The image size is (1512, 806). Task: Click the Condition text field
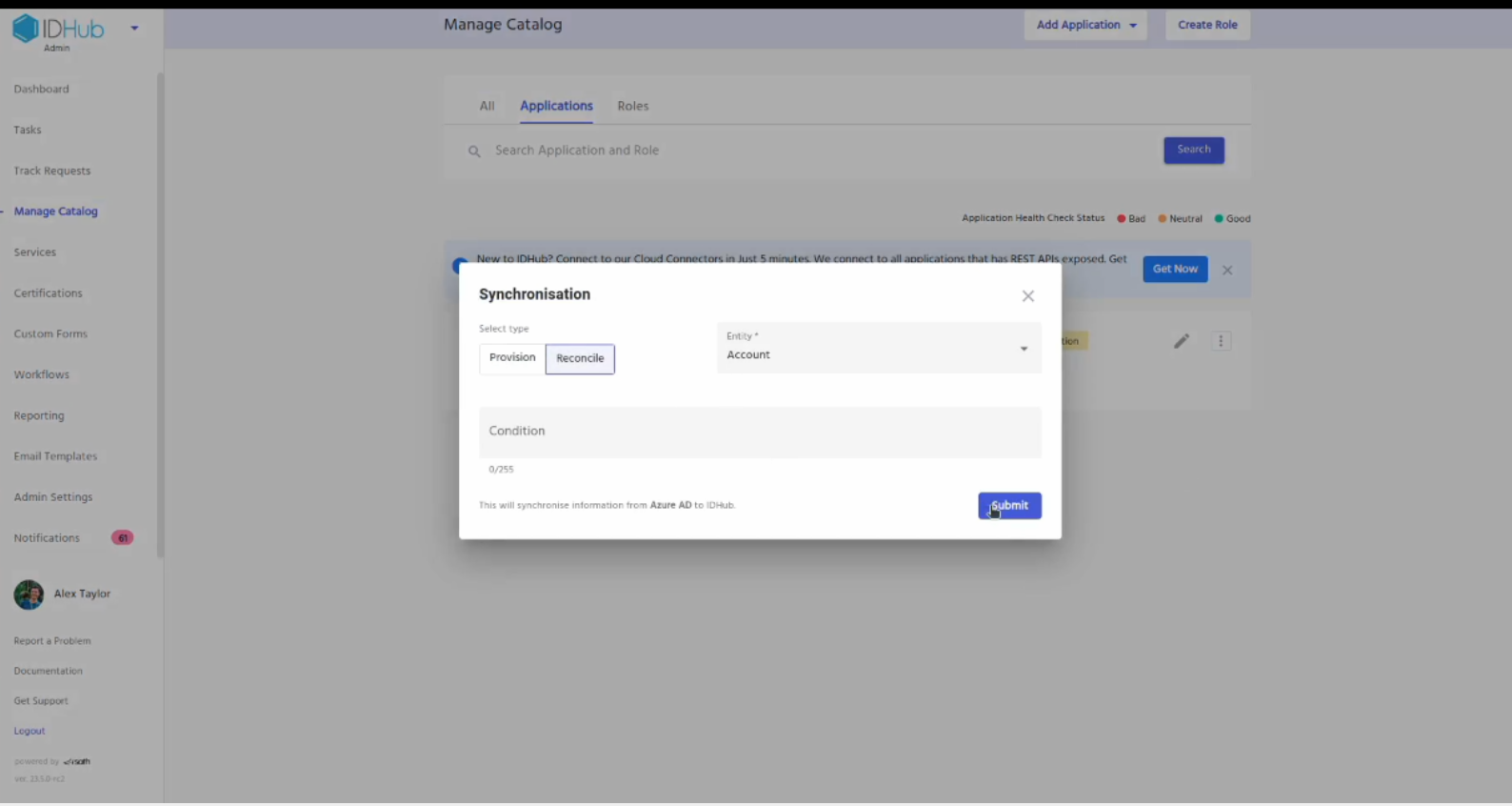click(x=759, y=433)
